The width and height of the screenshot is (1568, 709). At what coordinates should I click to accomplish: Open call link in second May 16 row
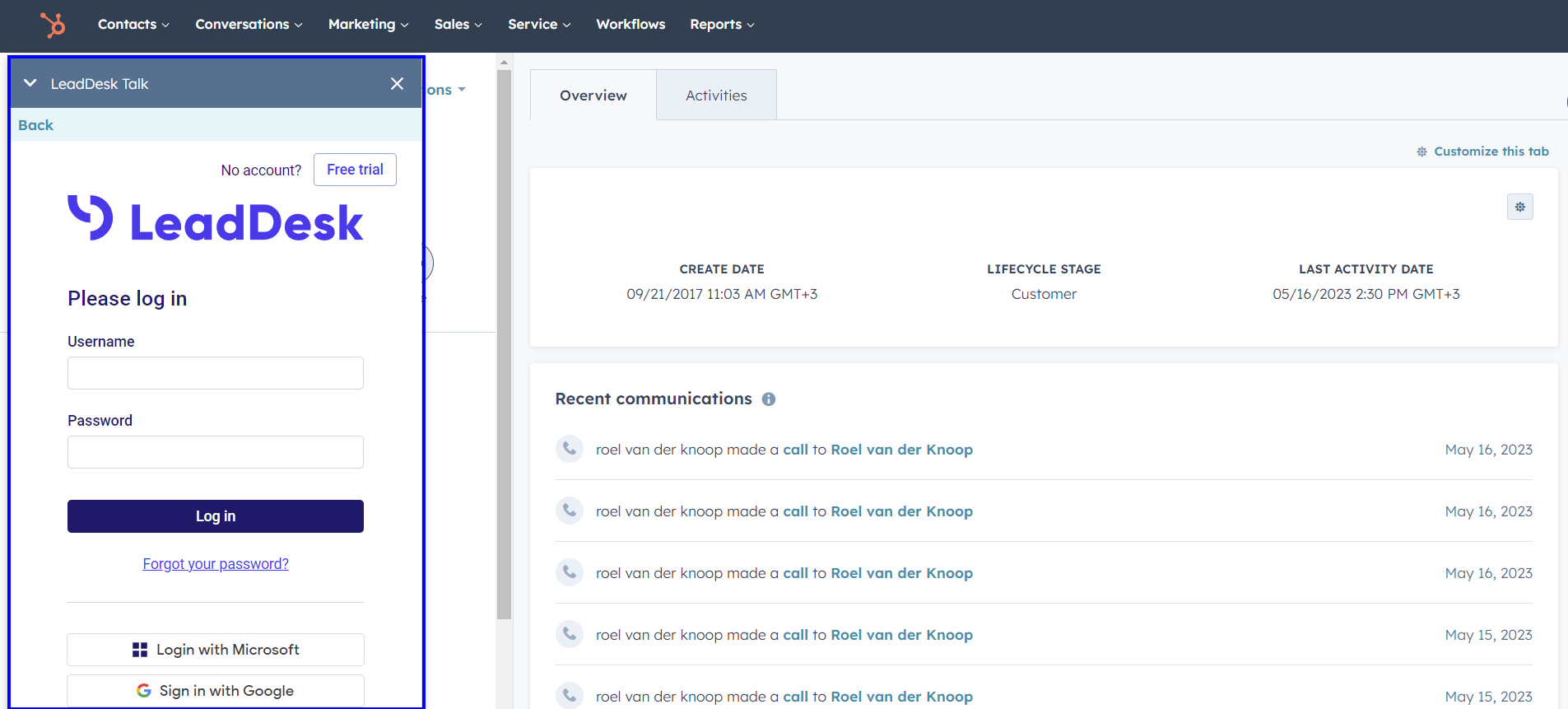pos(795,511)
